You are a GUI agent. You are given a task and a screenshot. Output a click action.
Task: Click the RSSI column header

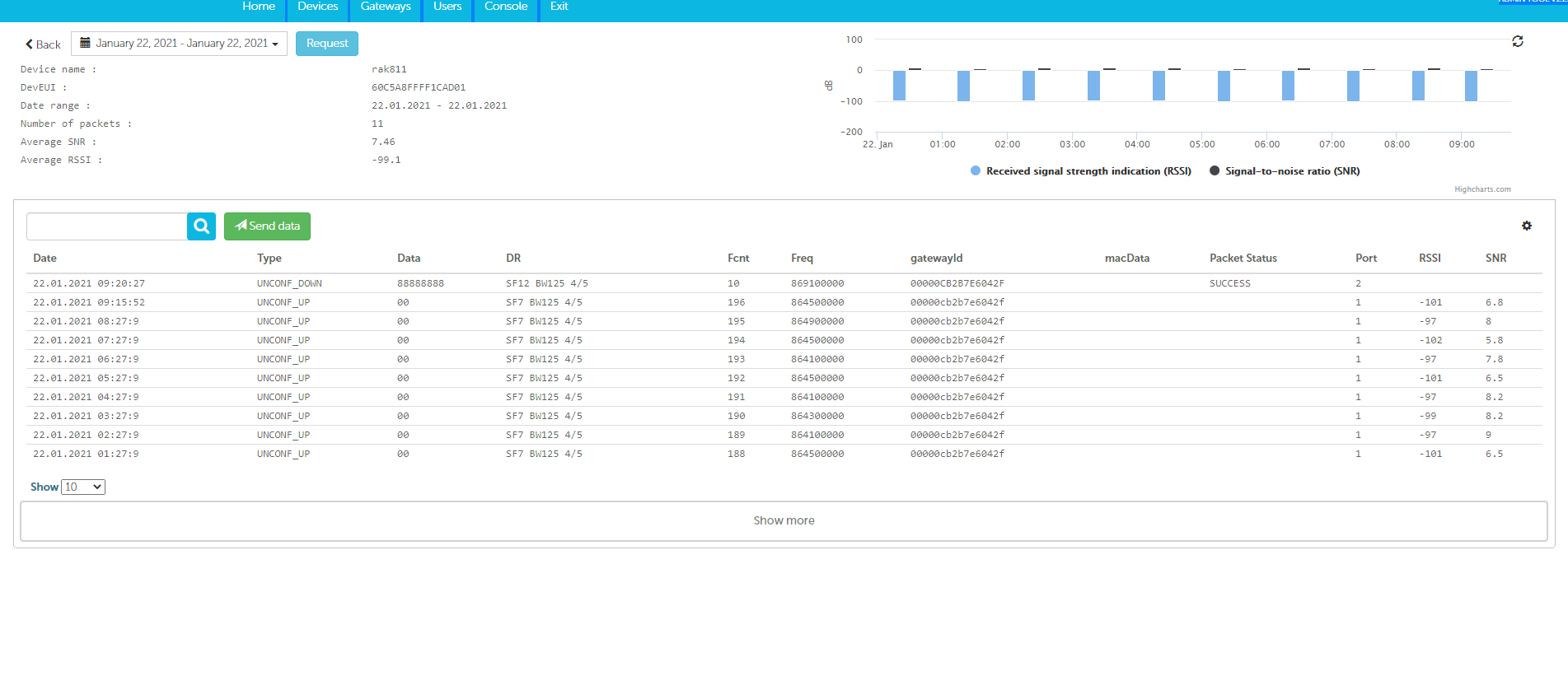pos(1430,259)
